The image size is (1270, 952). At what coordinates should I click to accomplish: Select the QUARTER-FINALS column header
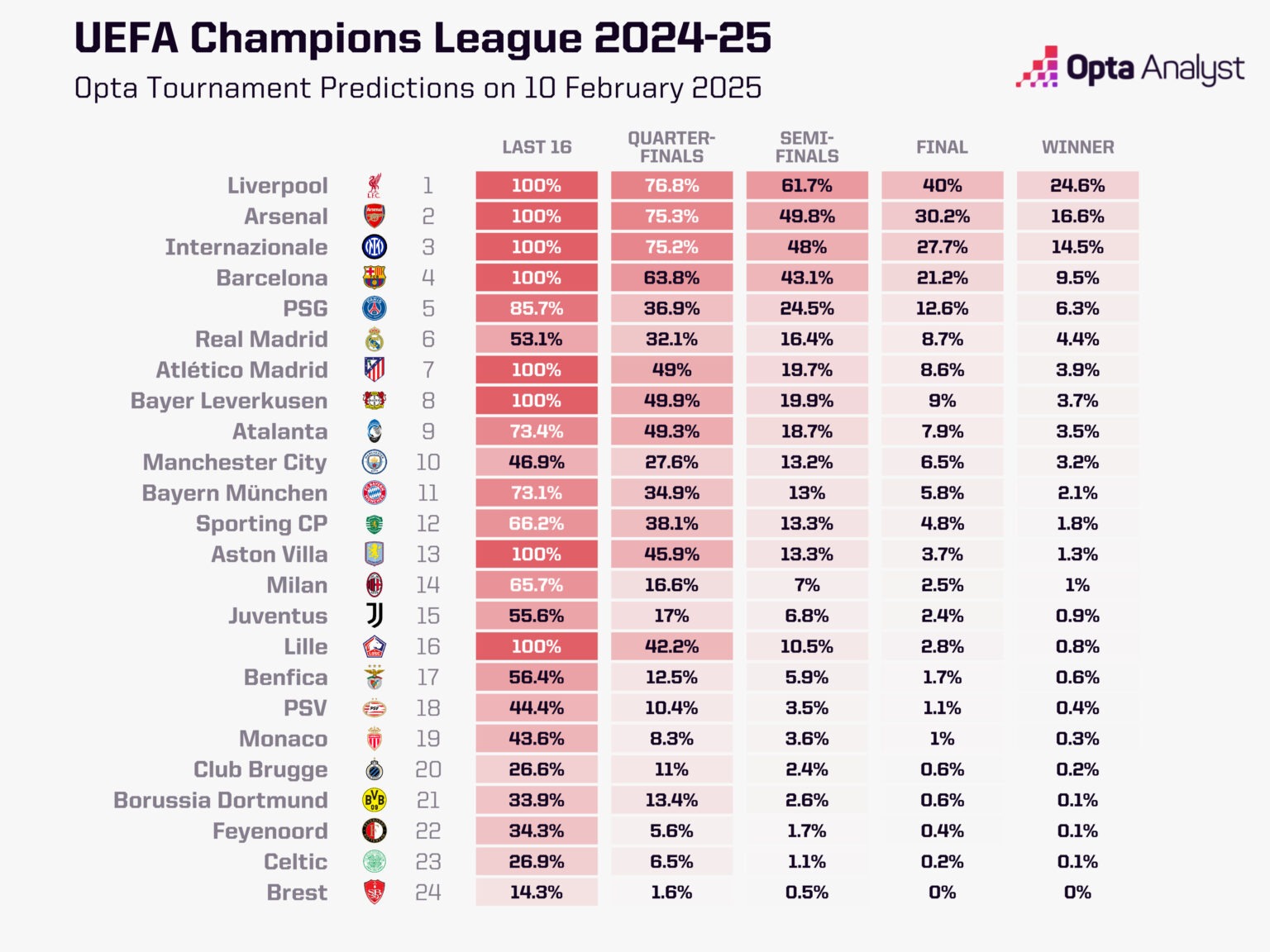(671, 147)
